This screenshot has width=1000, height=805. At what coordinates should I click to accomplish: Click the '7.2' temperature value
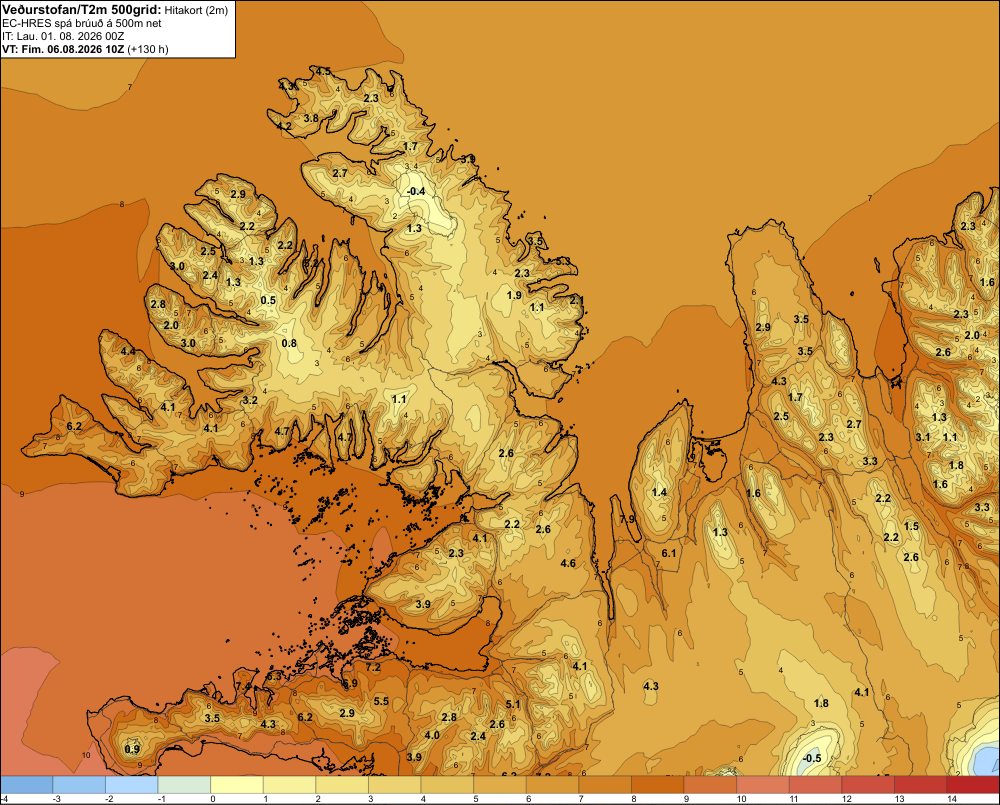(x=373, y=668)
